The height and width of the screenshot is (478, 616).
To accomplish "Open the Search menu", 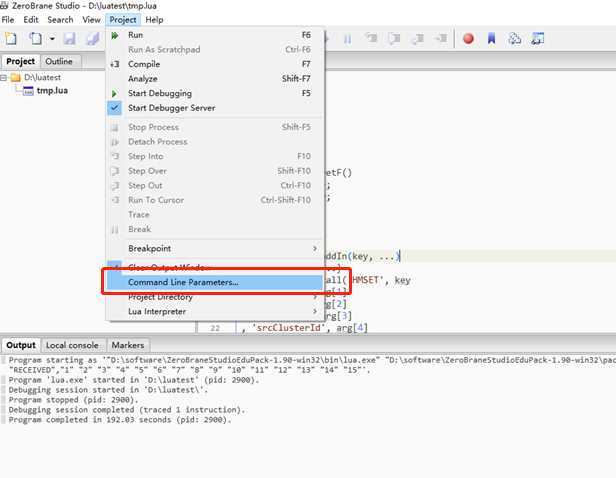I will pyautogui.click(x=60, y=20).
